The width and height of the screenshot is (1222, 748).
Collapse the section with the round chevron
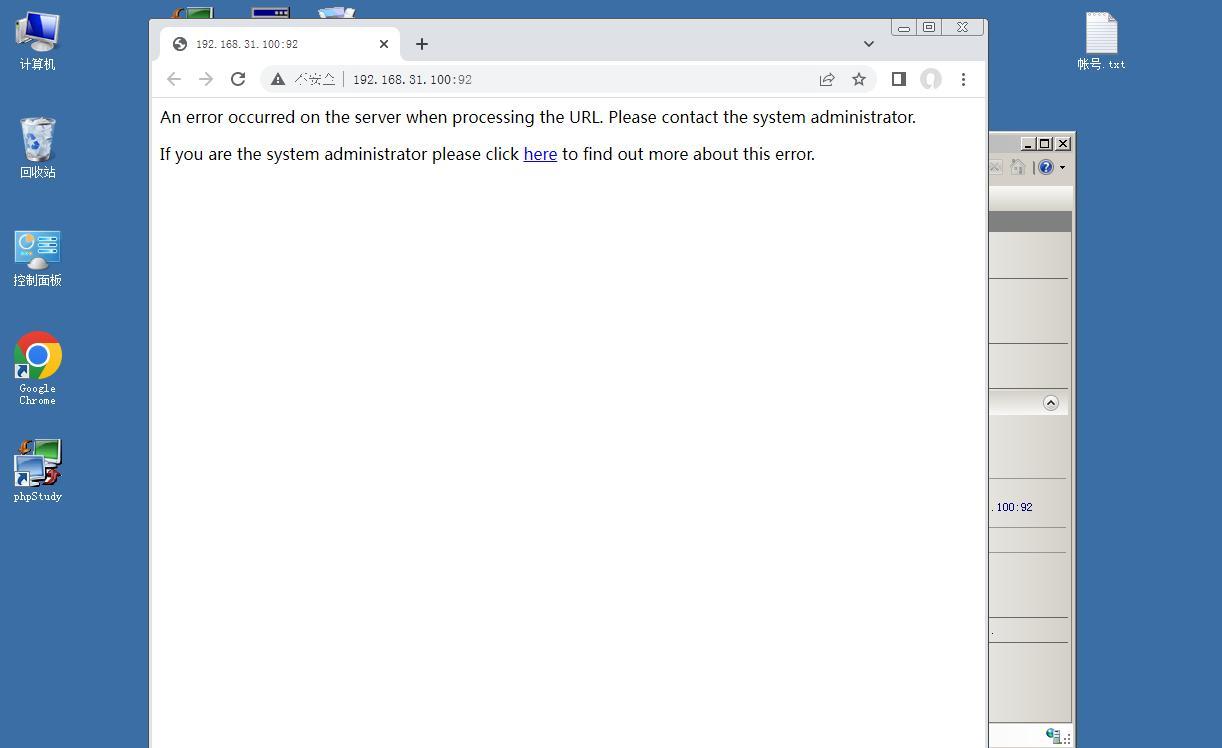coord(1051,403)
